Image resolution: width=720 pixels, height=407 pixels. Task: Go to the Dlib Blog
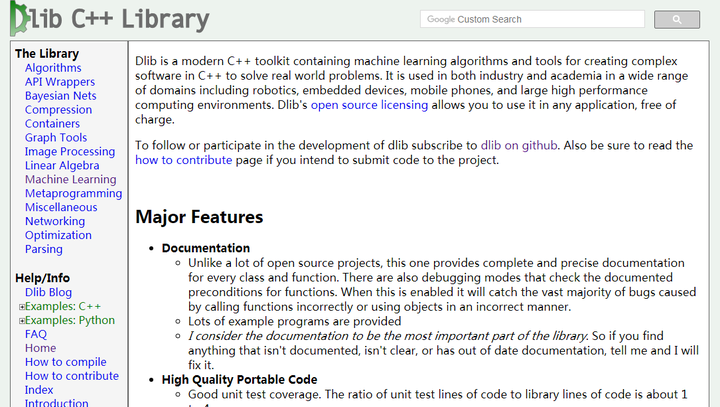coord(48,292)
